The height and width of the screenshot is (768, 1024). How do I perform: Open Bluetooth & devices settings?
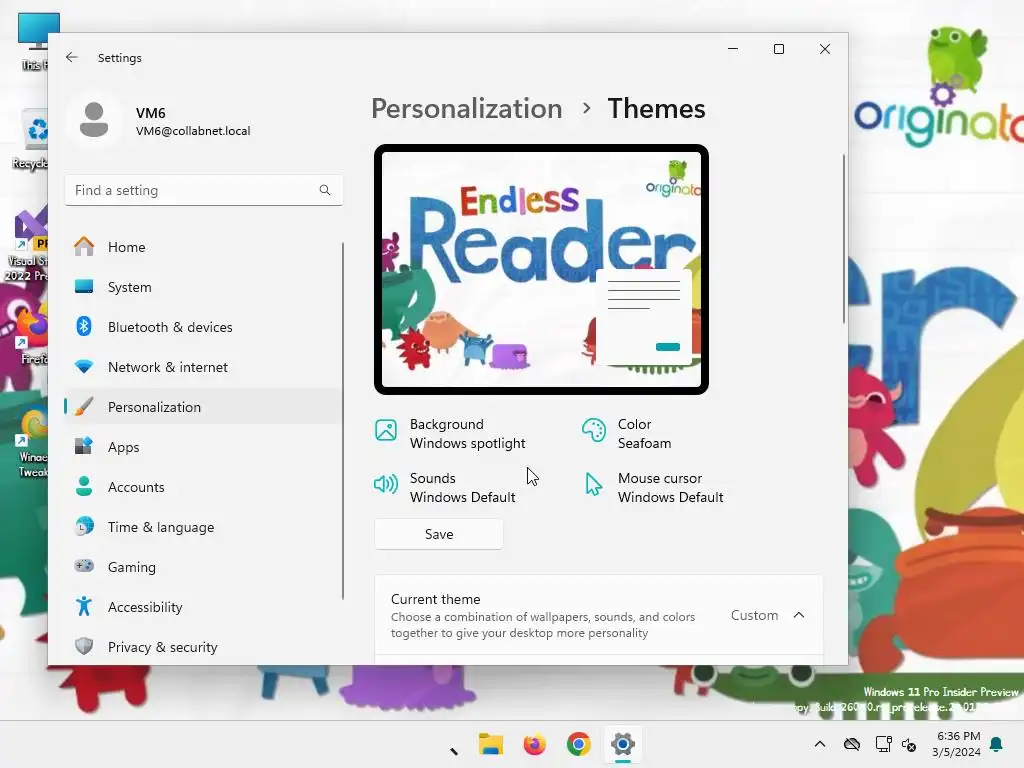[x=203, y=327]
